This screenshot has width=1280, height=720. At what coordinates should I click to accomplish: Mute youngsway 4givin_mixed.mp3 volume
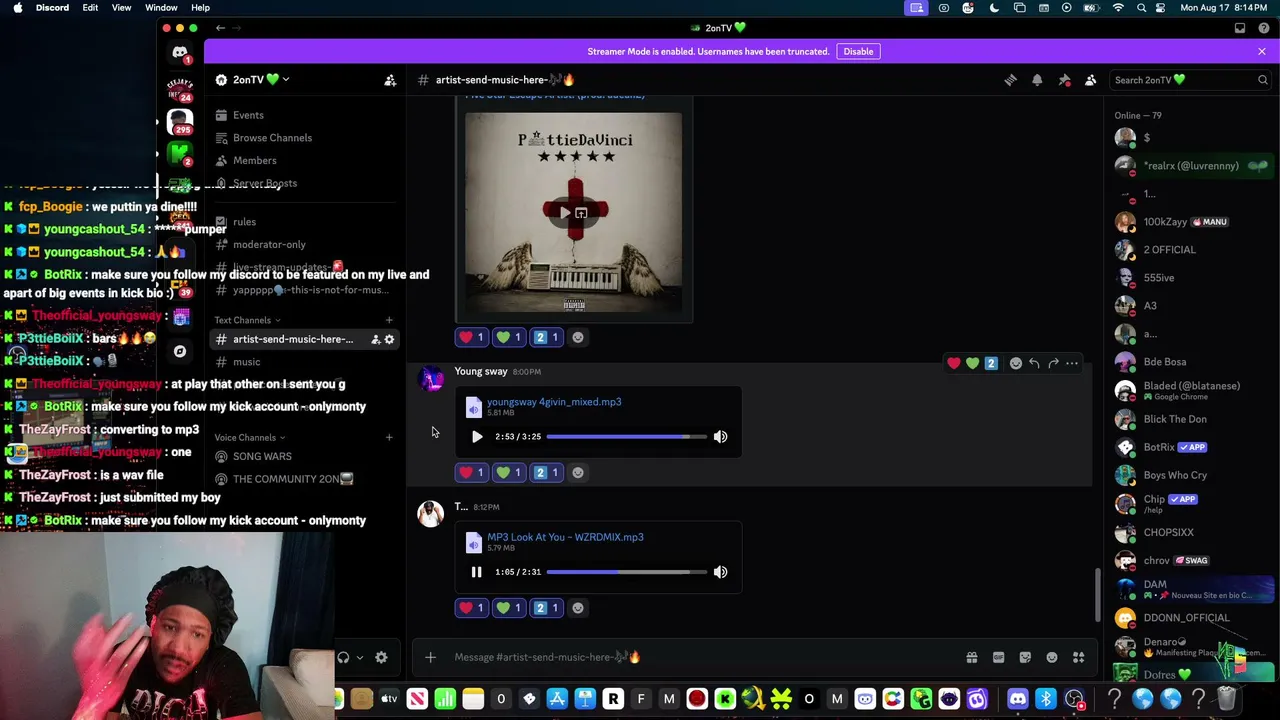[720, 437]
